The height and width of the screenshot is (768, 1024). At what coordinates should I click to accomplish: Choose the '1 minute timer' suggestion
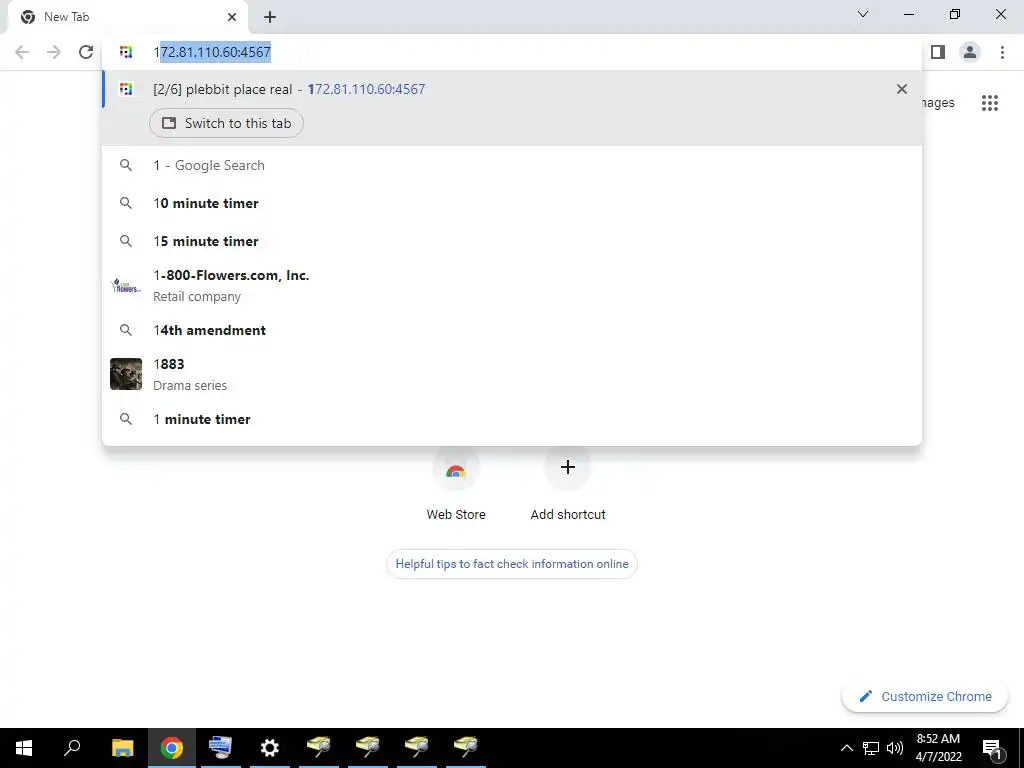coord(512,419)
